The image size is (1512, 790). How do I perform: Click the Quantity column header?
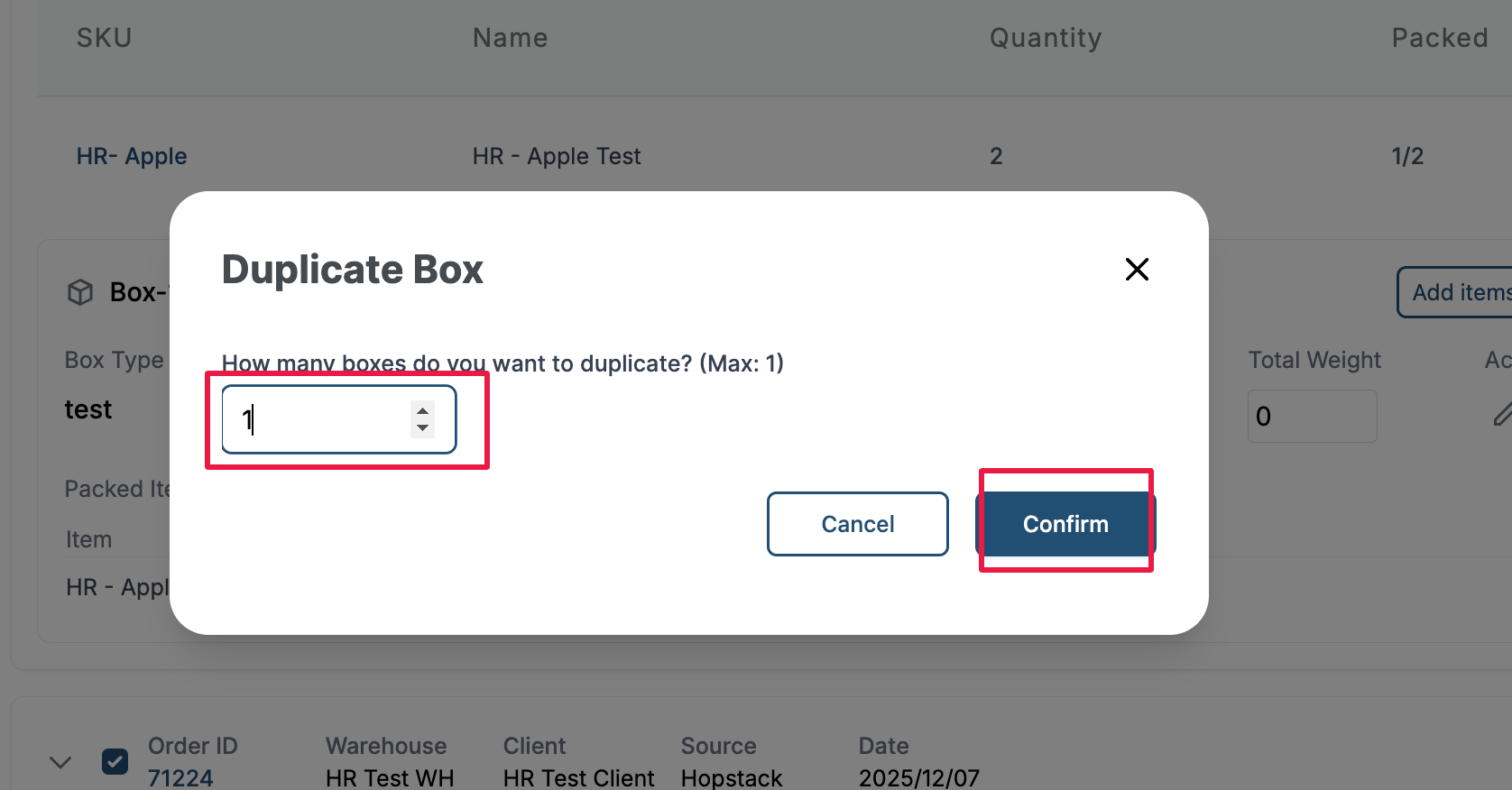[x=1046, y=38]
